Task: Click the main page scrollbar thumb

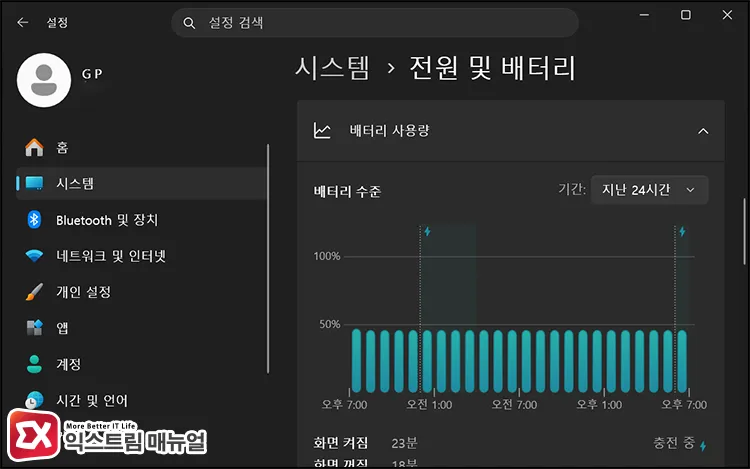Action: (744, 231)
